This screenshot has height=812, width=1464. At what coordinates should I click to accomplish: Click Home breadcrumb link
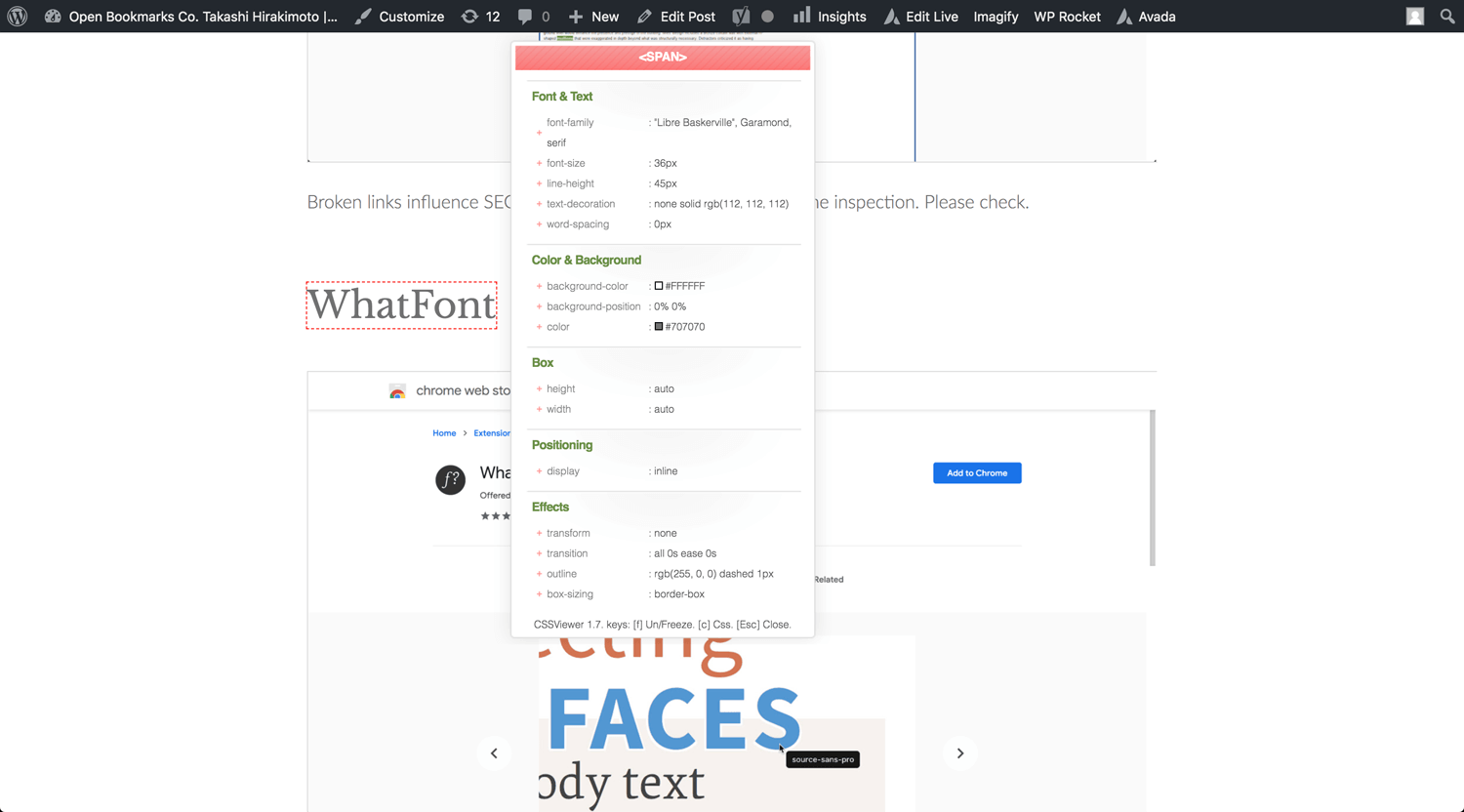click(444, 433)
